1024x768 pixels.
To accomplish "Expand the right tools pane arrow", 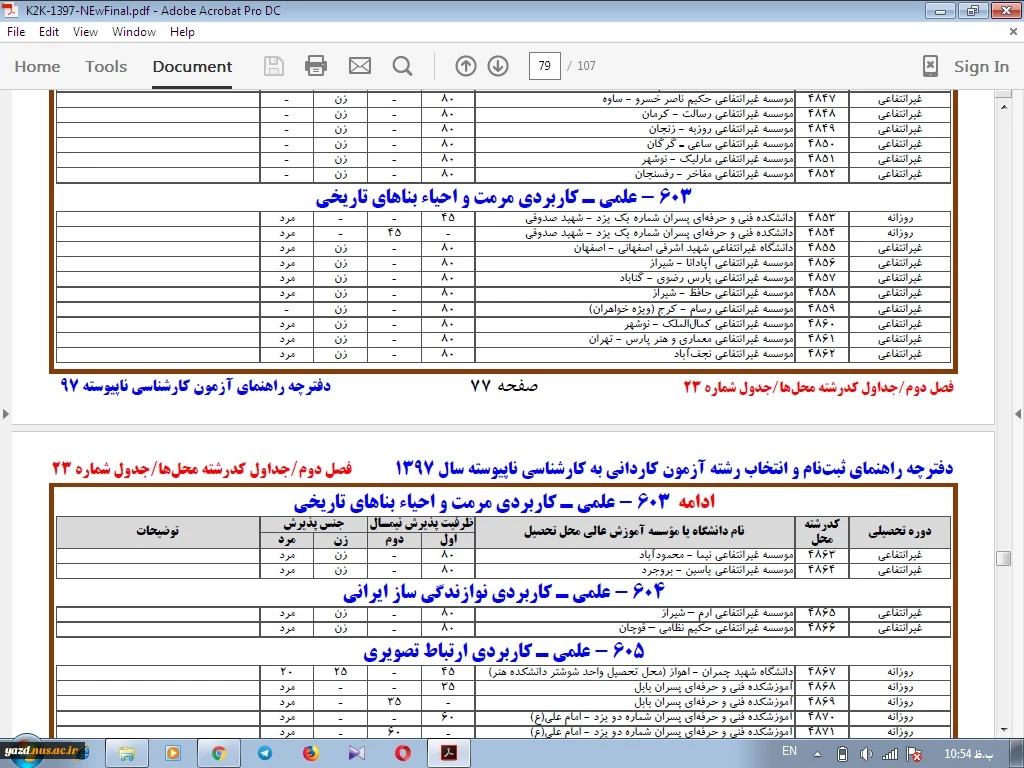I will [x=1017, y=414].
